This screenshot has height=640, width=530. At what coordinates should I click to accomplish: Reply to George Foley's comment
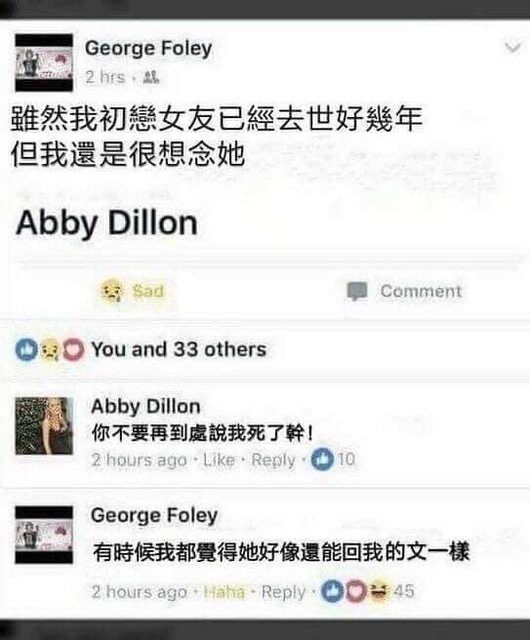pyautogui.click(x=283, y=592)
